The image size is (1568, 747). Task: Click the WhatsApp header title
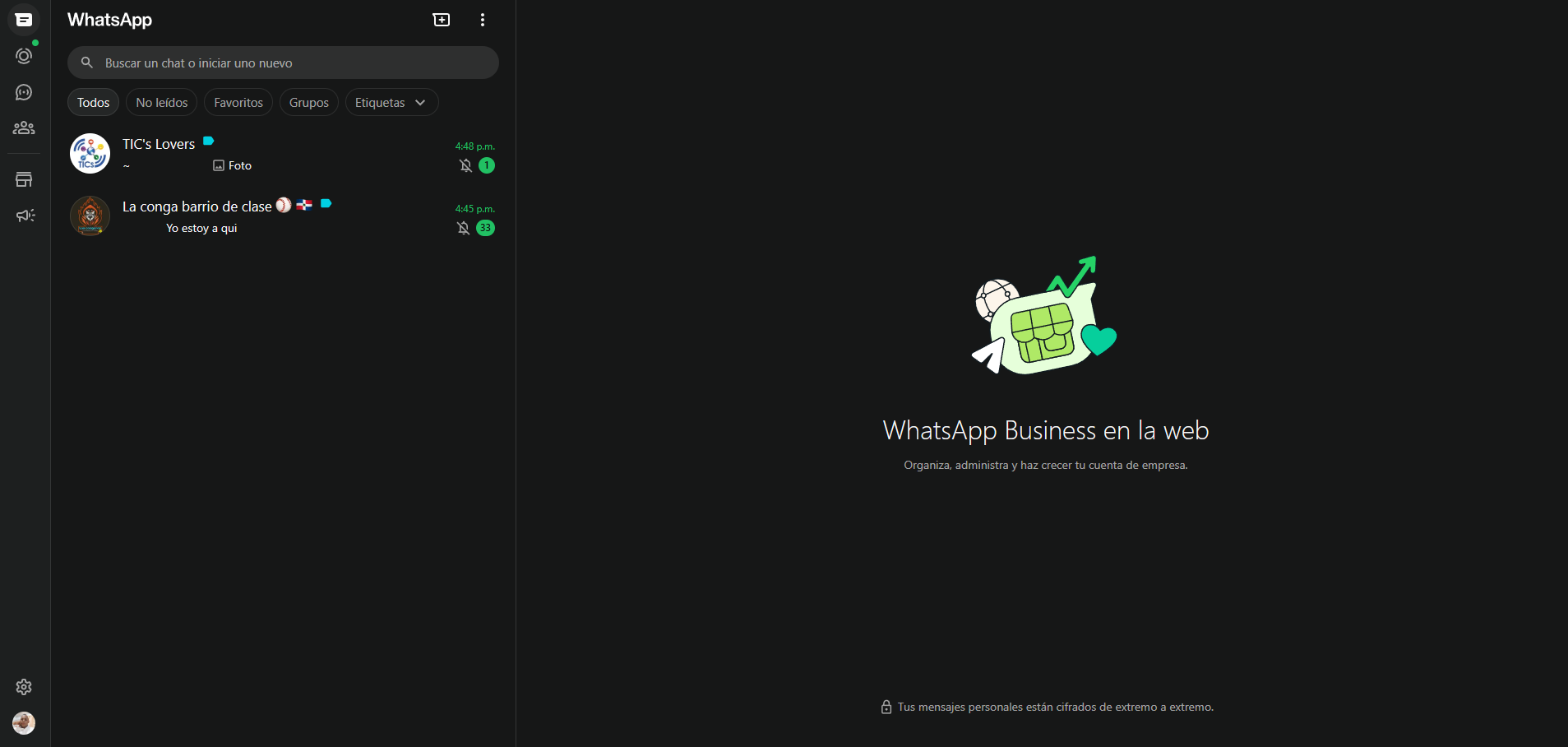(109, 20)
